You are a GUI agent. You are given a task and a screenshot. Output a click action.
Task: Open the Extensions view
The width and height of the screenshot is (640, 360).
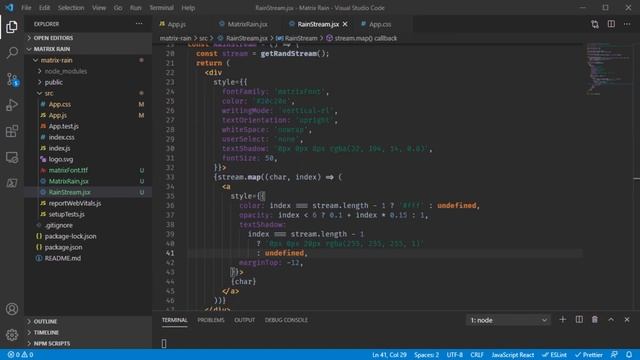click(x=12, y=131)
